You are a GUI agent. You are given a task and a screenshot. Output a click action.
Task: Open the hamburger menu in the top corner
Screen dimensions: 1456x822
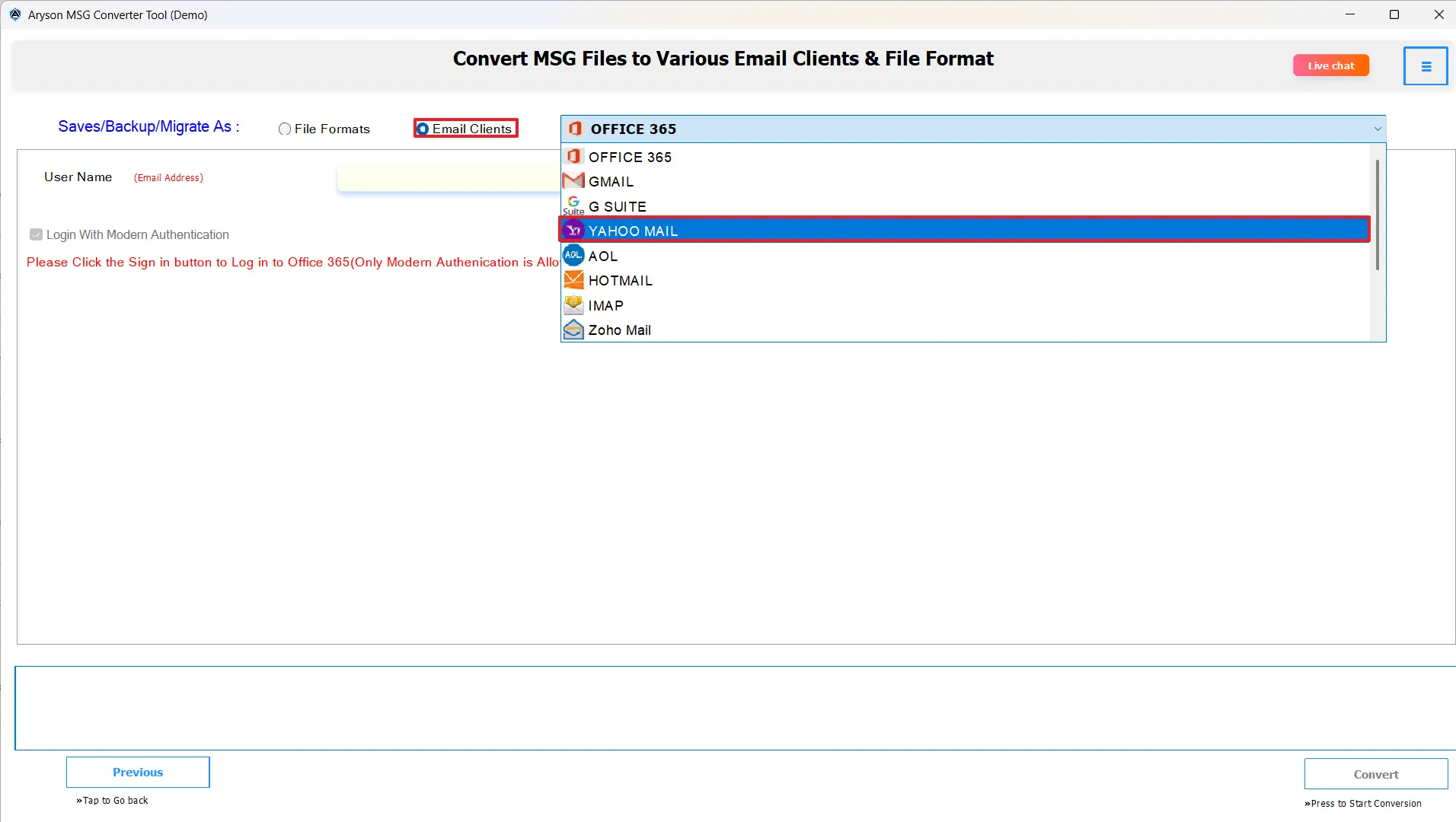1425,65
